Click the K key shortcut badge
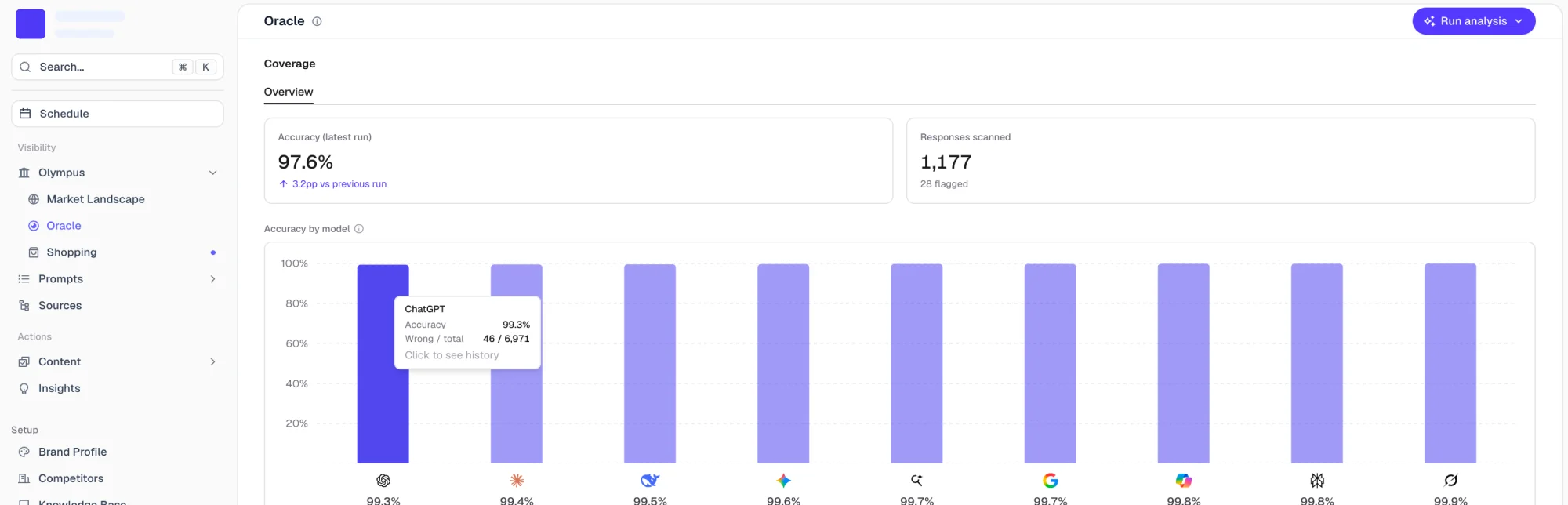This screenshot has height=505, width=1568. point(205,67)
